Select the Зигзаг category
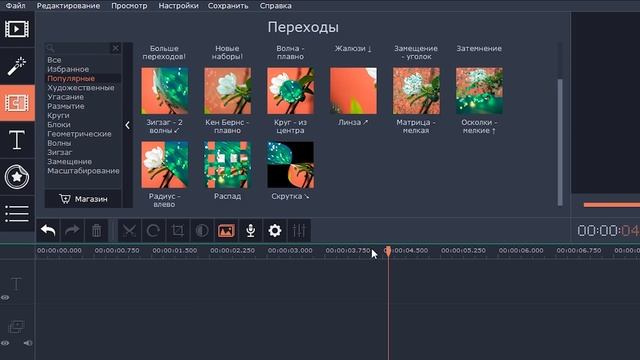Viewport: 640px width, 360px height. pos(60,152)
